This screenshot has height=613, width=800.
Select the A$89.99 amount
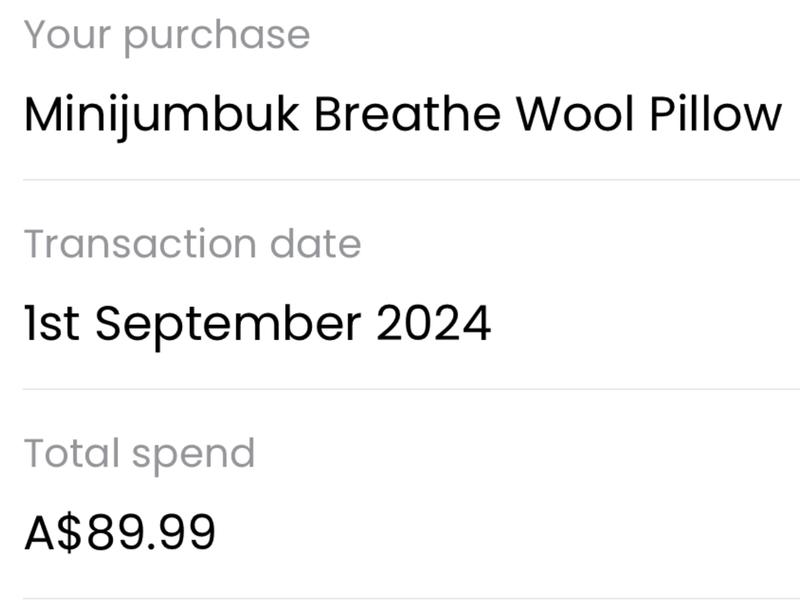120,533
